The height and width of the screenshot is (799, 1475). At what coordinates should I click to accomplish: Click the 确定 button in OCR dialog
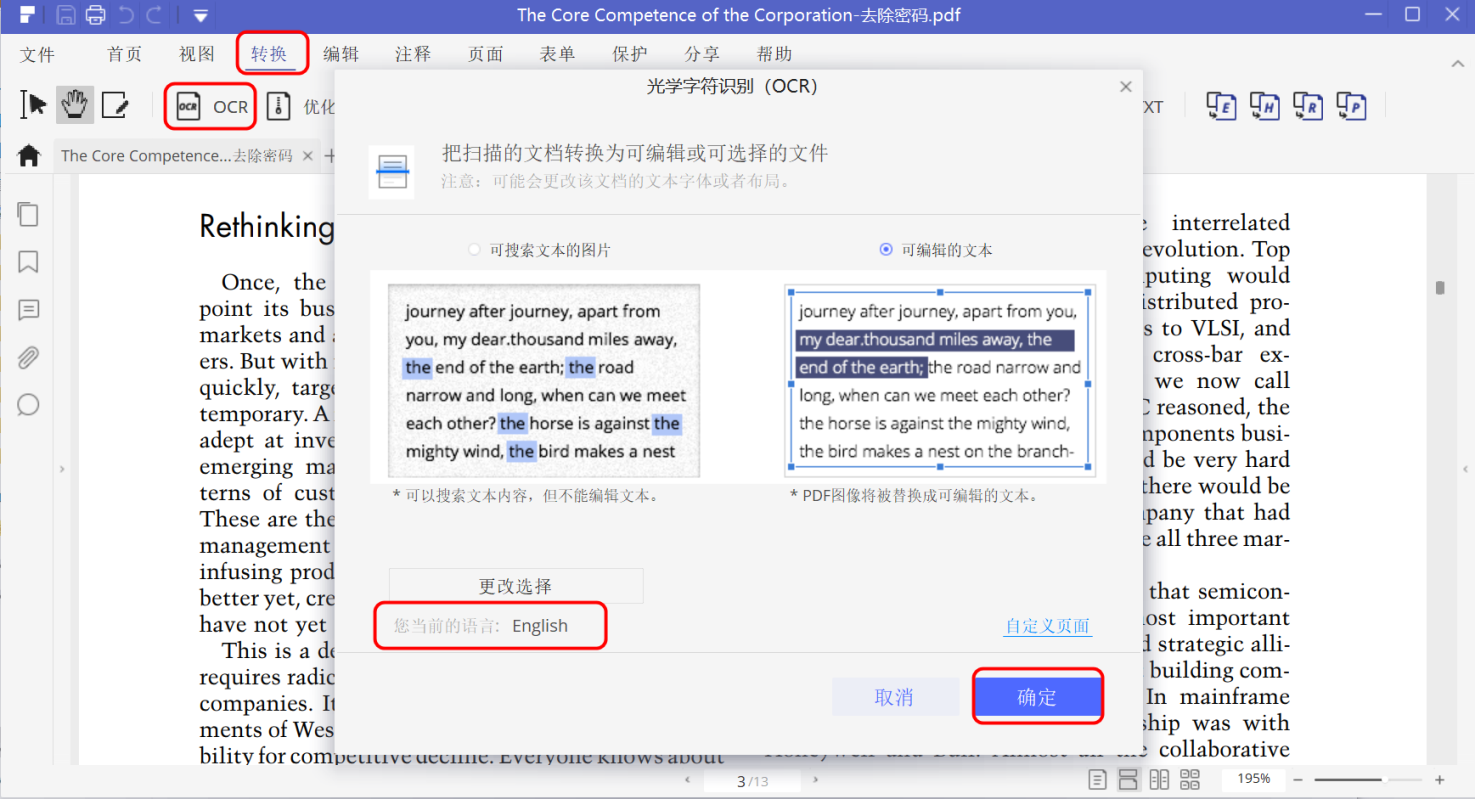point(1037,697)
